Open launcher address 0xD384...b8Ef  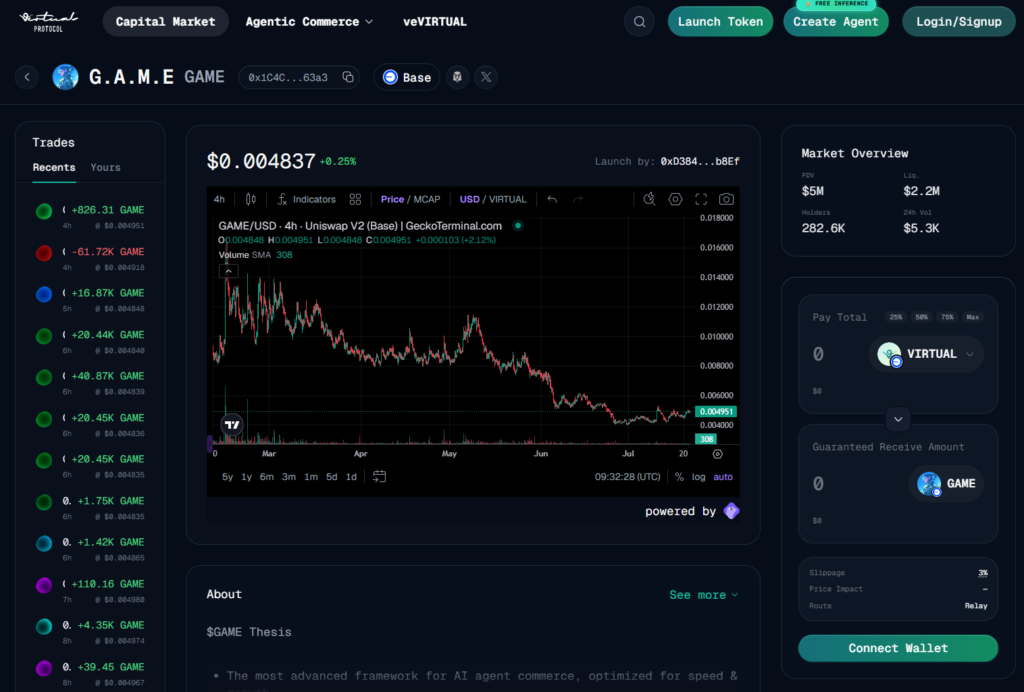click(x=699, y=161)
